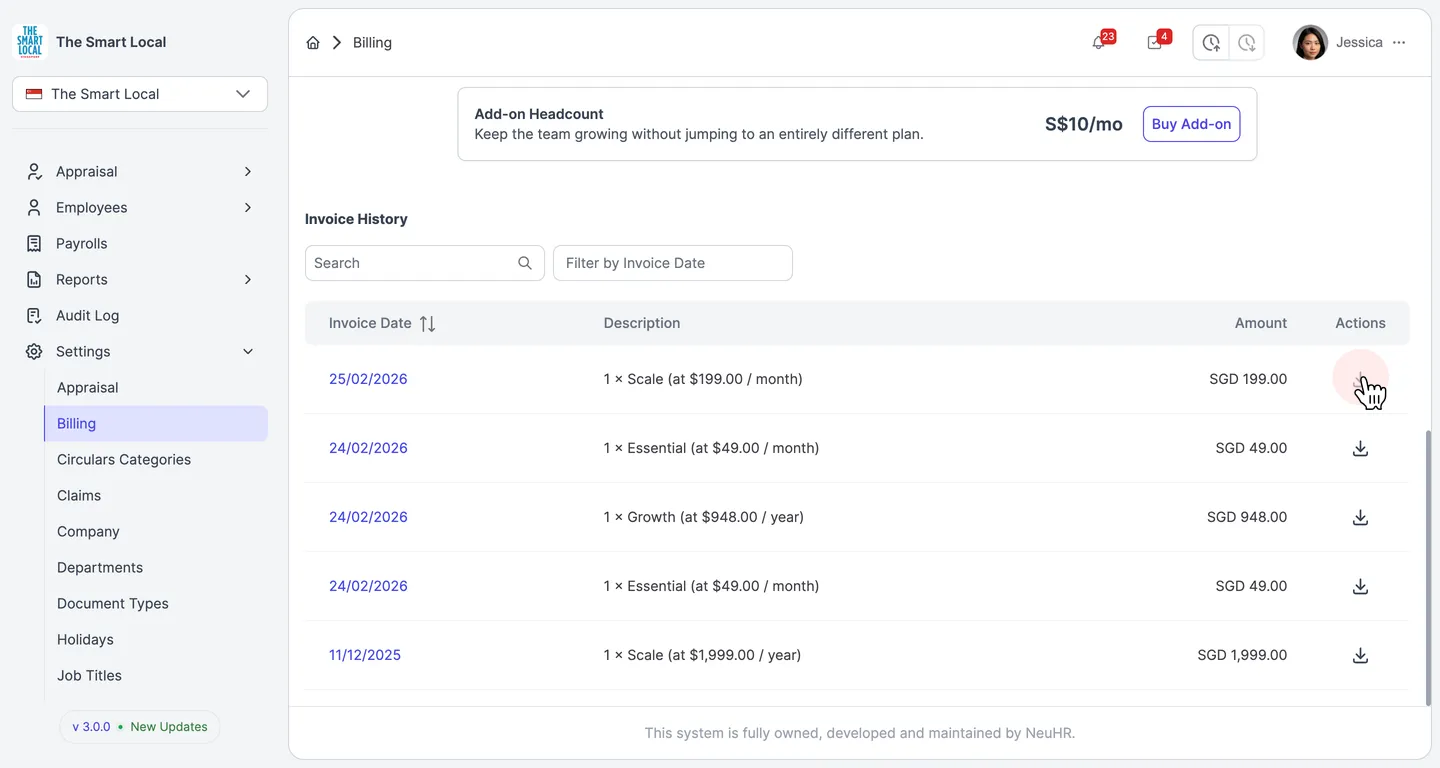The image size is (1440, 768).
Task: Click the SGD 1,999.00 amount
Action: click(x=1242, y=655)
